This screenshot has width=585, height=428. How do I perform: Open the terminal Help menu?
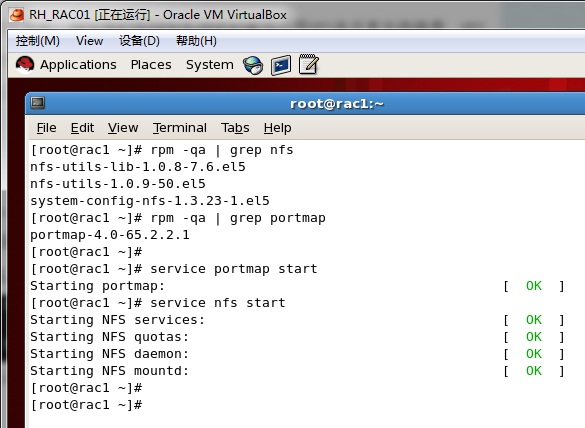(x=277, y=128)
